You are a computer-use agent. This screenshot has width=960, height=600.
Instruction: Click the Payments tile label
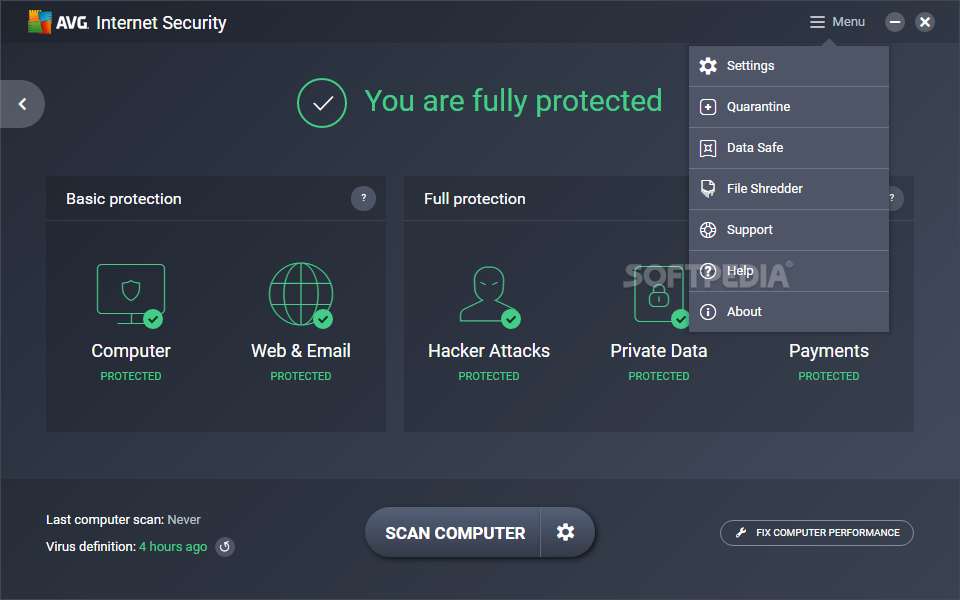[x=828, y=351]
